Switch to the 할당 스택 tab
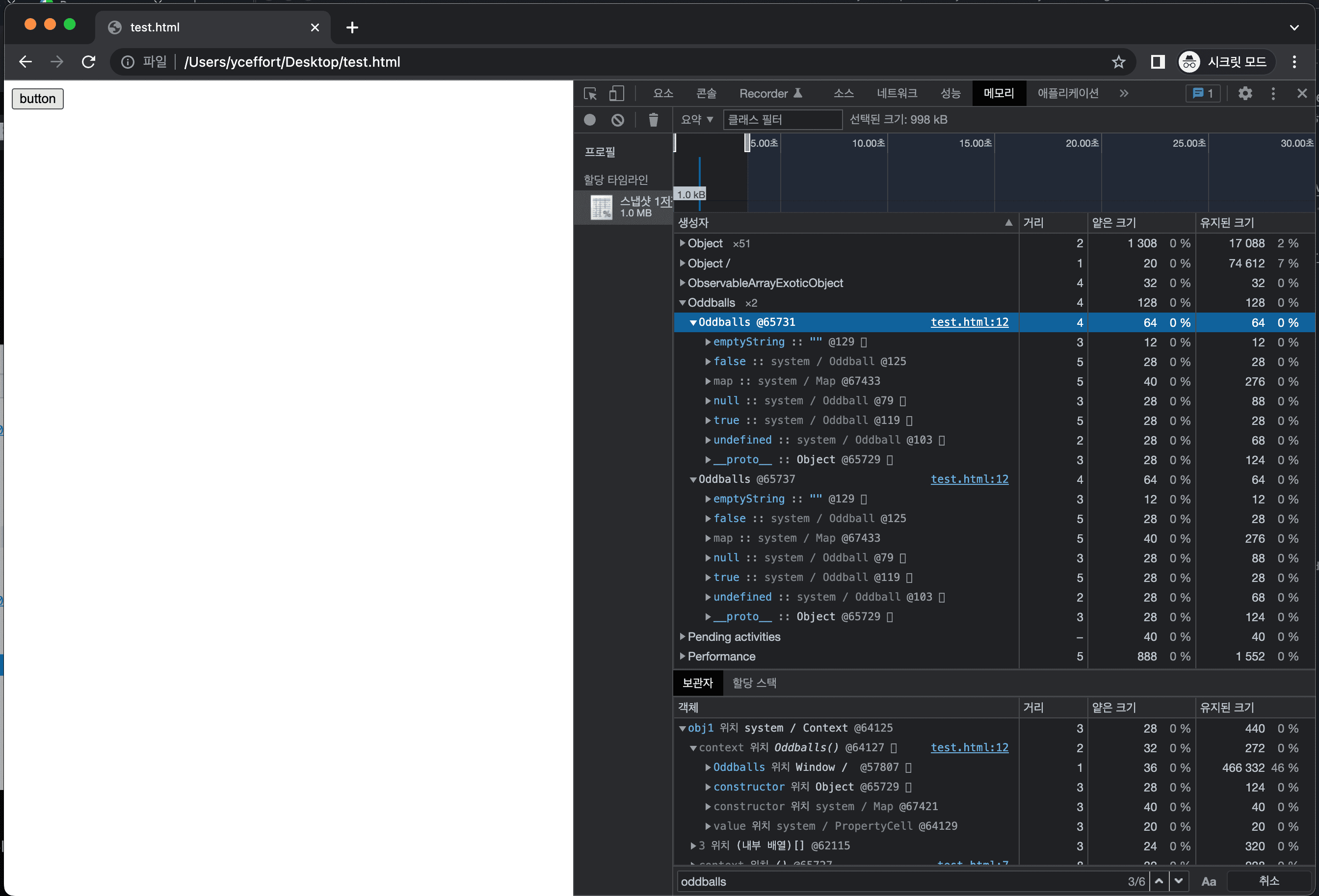This screenshot has height=896, width=1319. (x=754, y=683)
